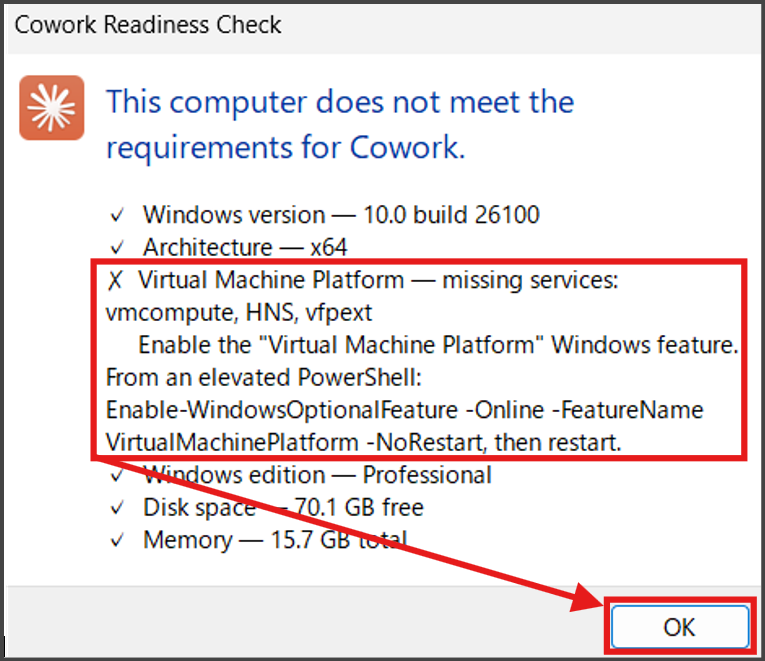
Task: Click the checkmark beside Memory
Action: (x=118, y=541)
